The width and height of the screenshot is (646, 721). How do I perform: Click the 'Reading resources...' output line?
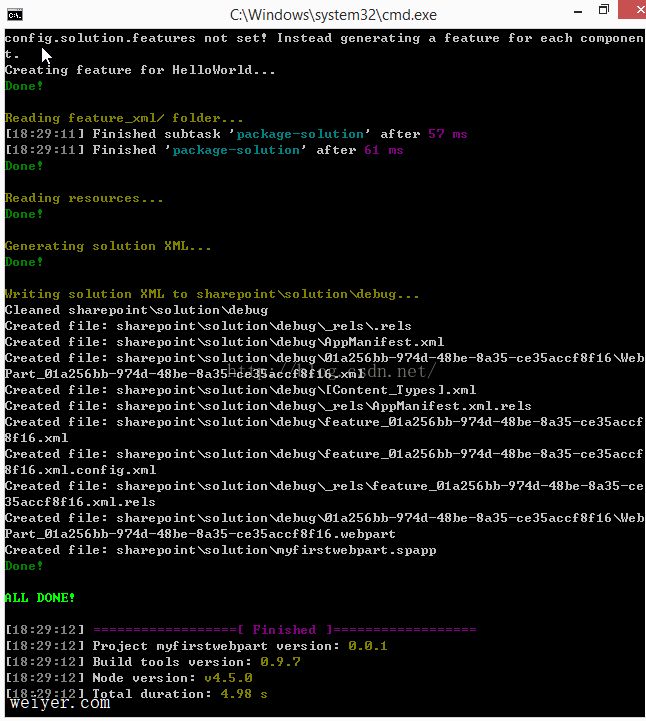pyautogui.click(x=84, y=198)
